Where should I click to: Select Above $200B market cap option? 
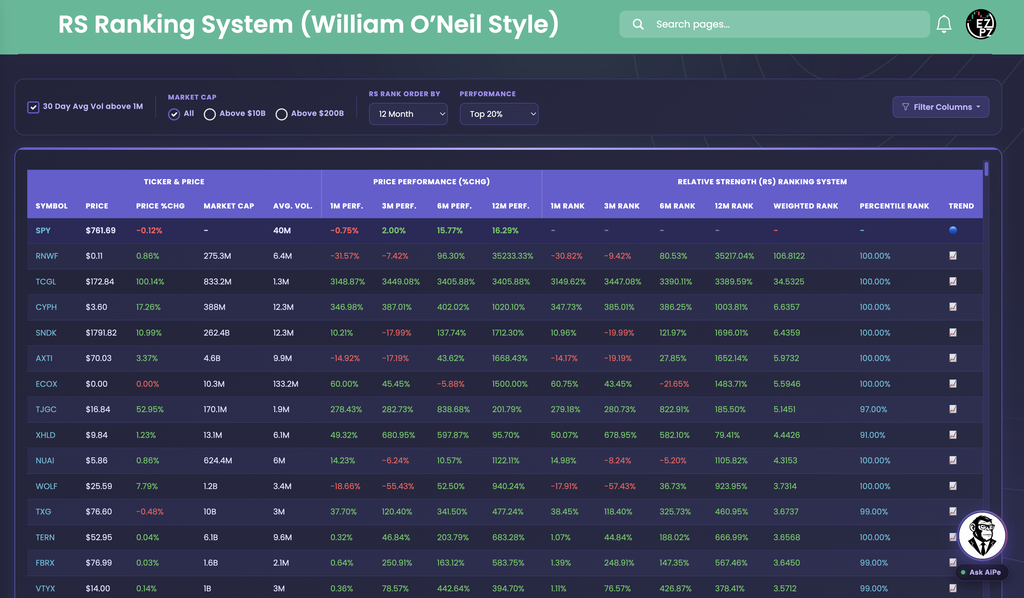[281, 114]
